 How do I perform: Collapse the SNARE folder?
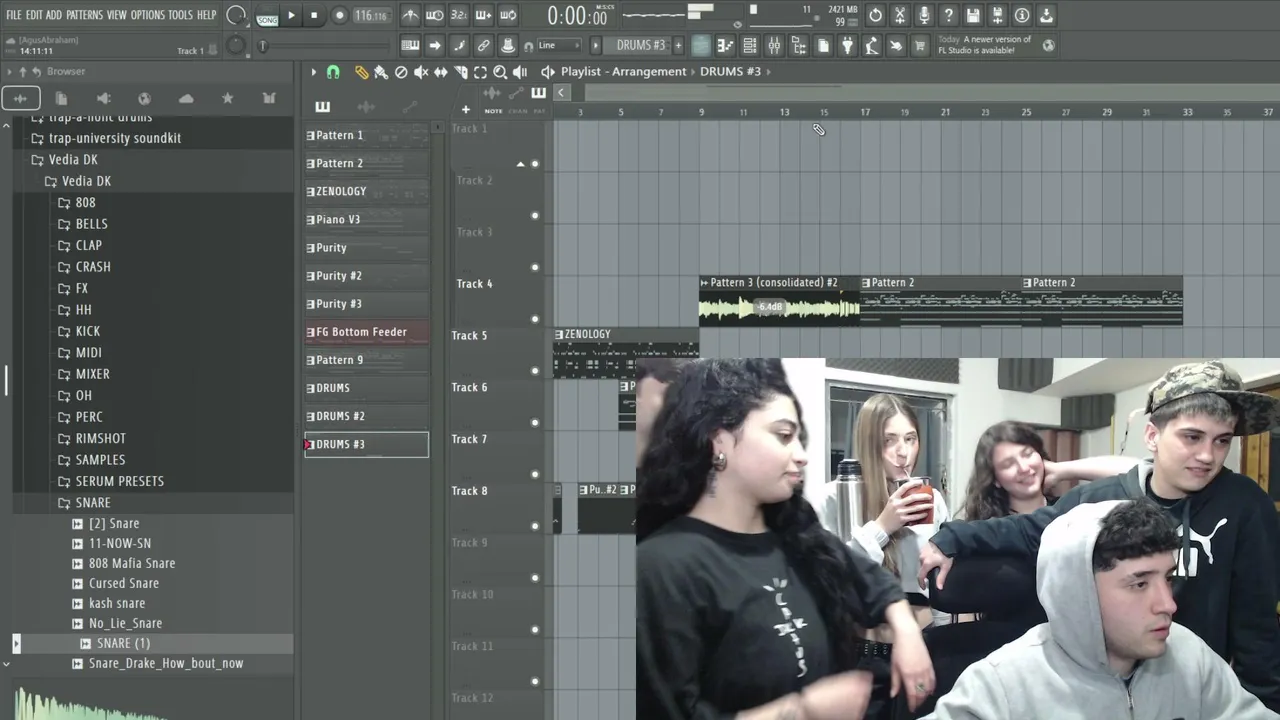tap(93, 502)
